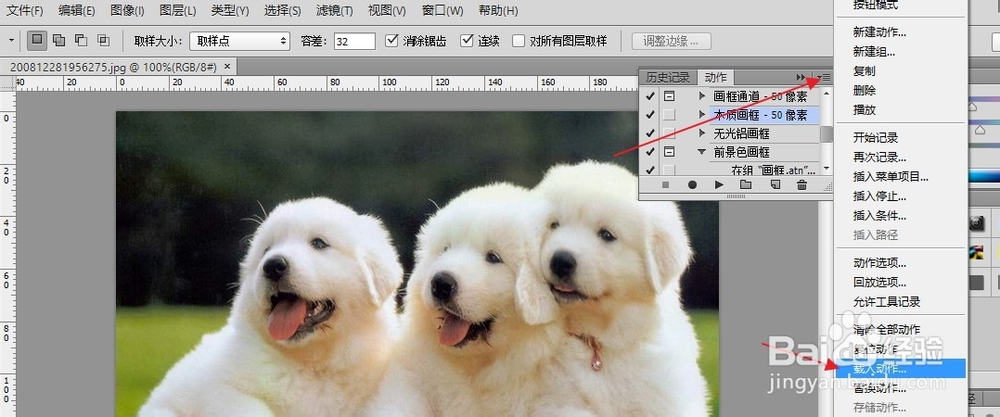The width and height of the screenshot is (1000, 417).
Task: Choose 允许工具记录 from flyout menu
Action: tap(886, 302)
